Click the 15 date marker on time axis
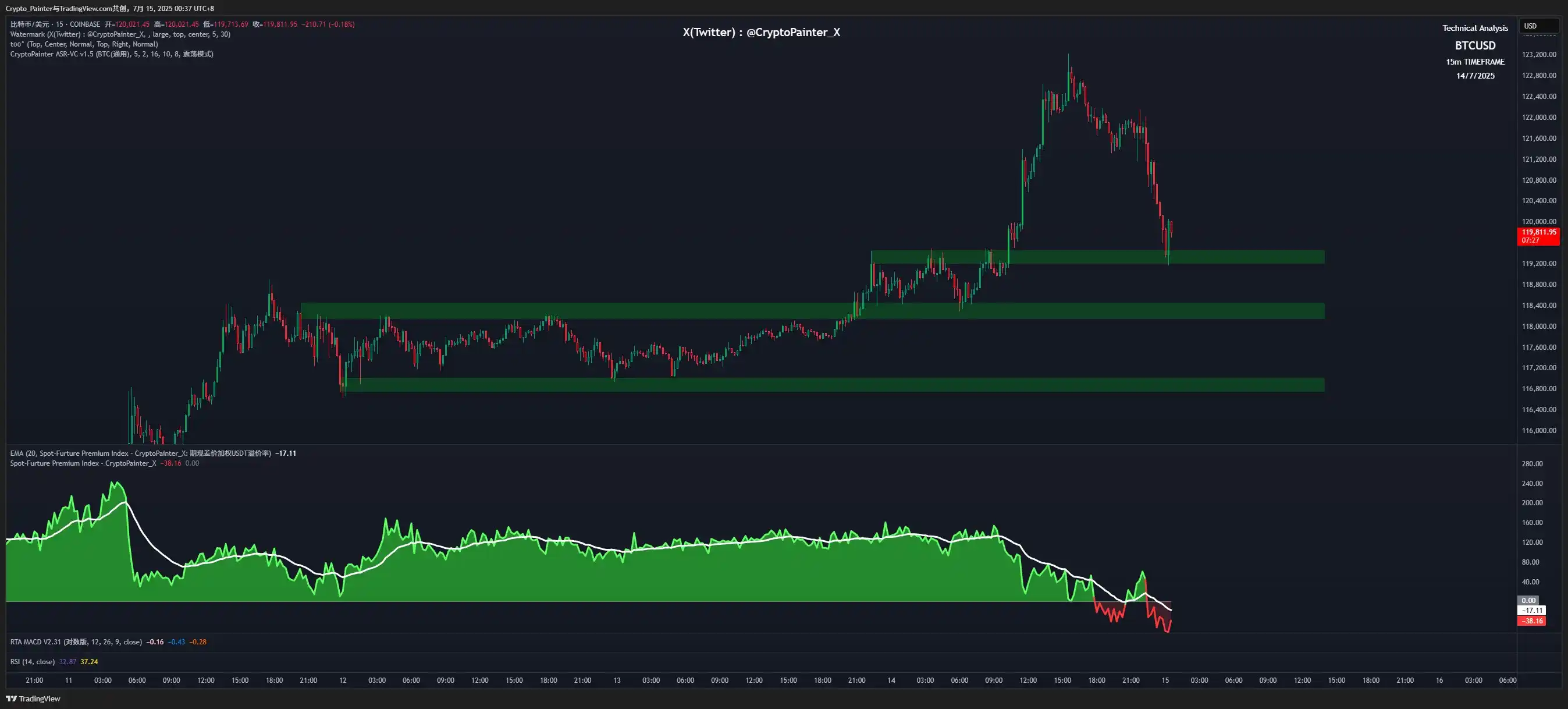This screenshot has width=1568, height=709. [1164, 680]
